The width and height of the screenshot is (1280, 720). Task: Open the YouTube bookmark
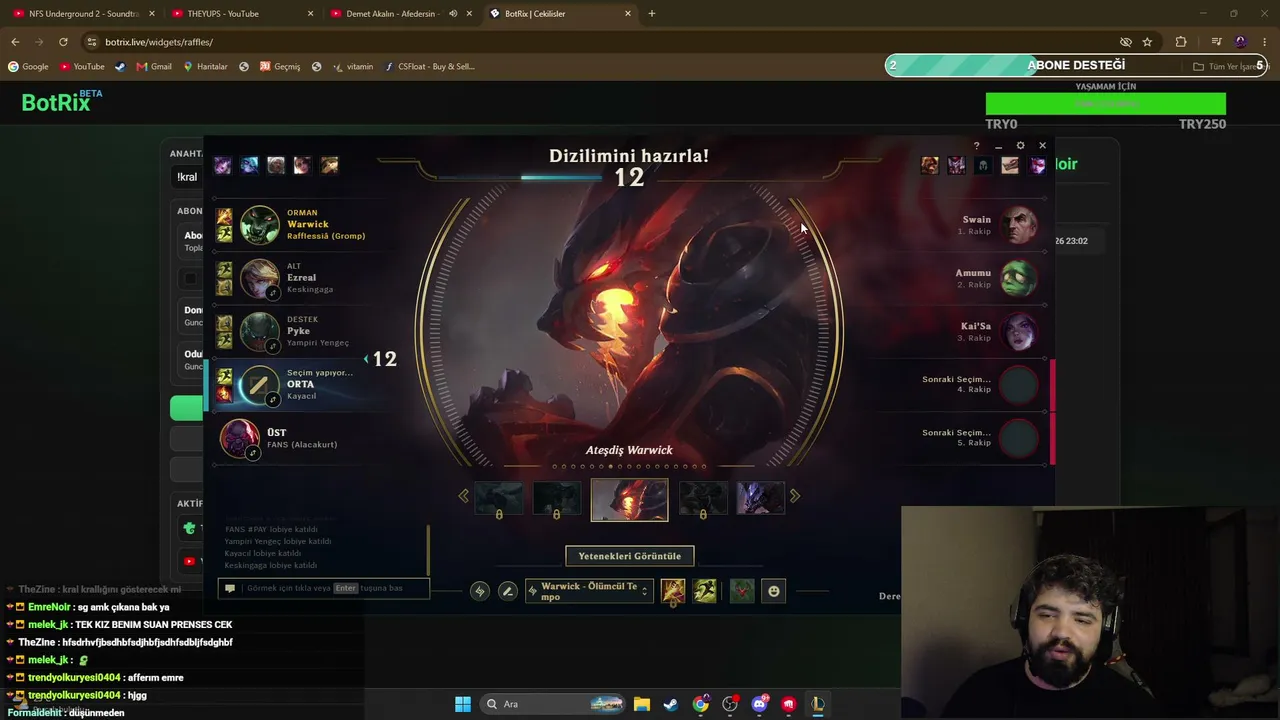82,67
